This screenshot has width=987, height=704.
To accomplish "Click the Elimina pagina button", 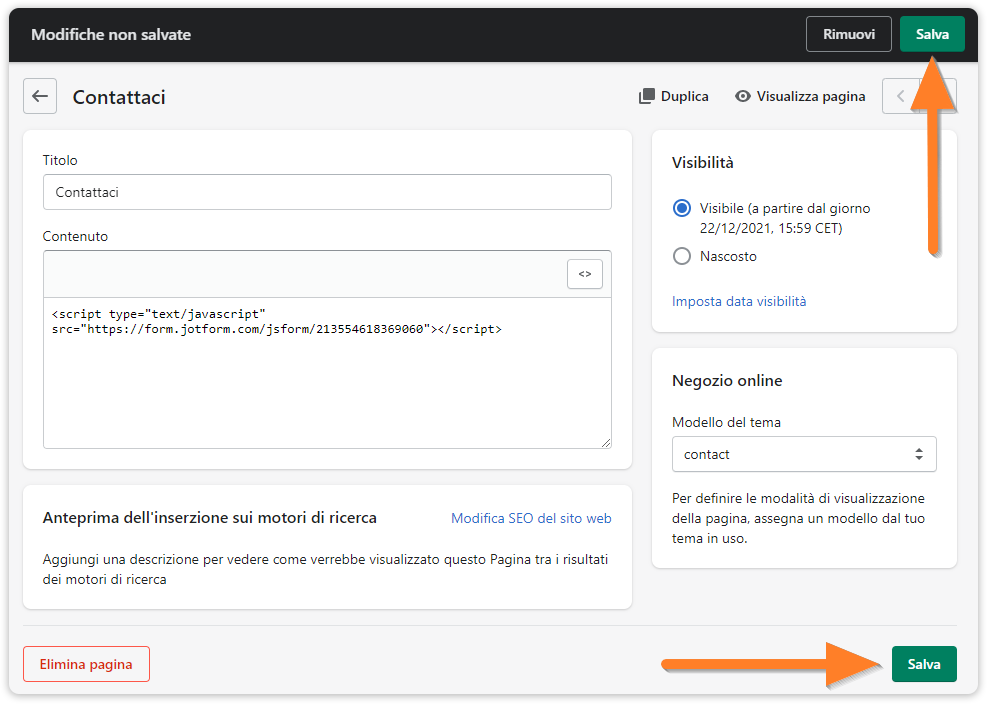I will [86, 664].
